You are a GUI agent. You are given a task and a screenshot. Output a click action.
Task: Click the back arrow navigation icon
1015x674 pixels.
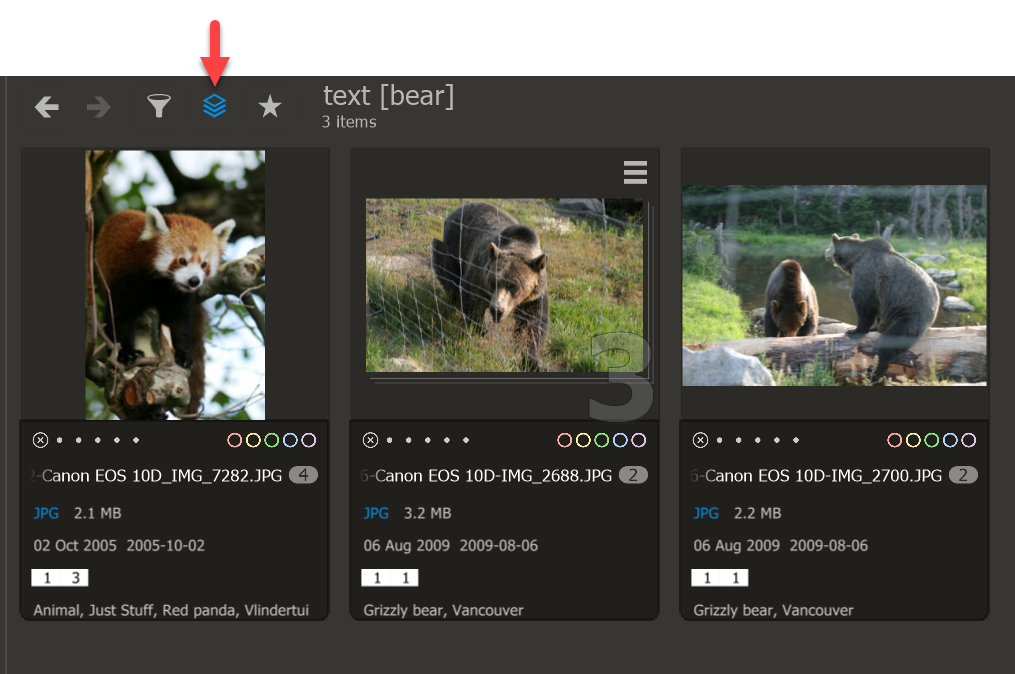[x=47, y=107]
